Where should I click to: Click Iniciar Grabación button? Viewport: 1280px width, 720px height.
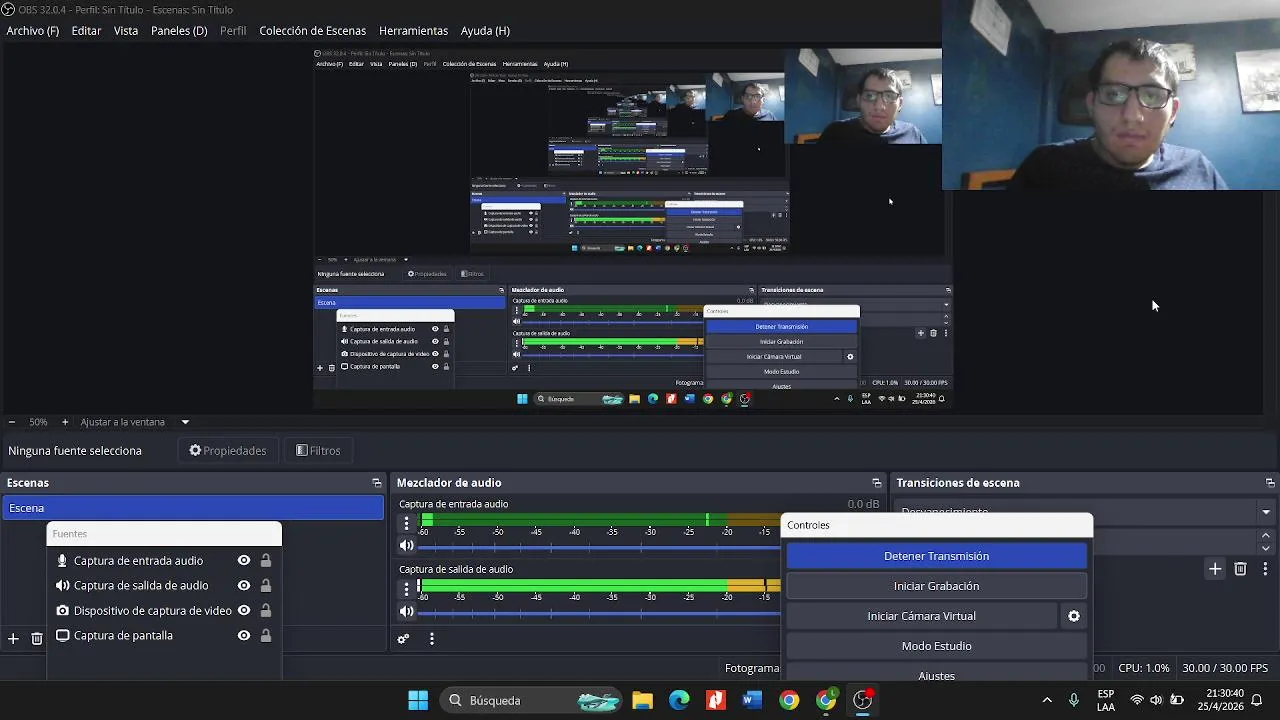coord(937,586)
